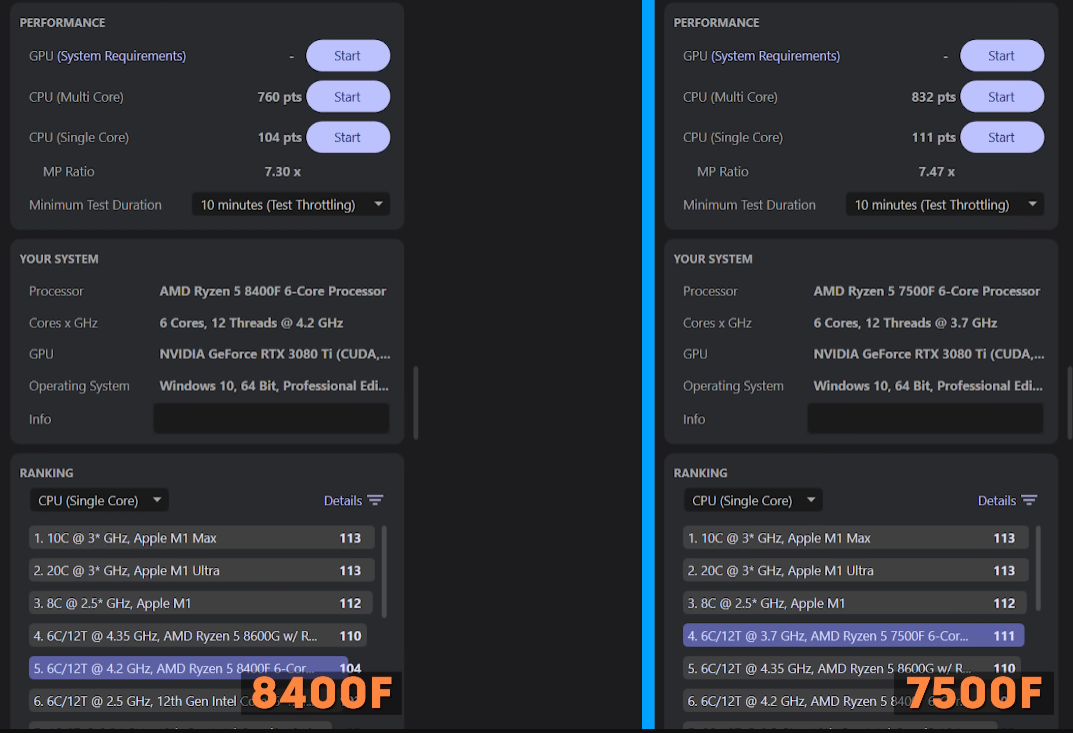1073x733 pixels.
Task: Select 8C Apple M1 ranking row in 7500F window
Action: tap(855, 603)
